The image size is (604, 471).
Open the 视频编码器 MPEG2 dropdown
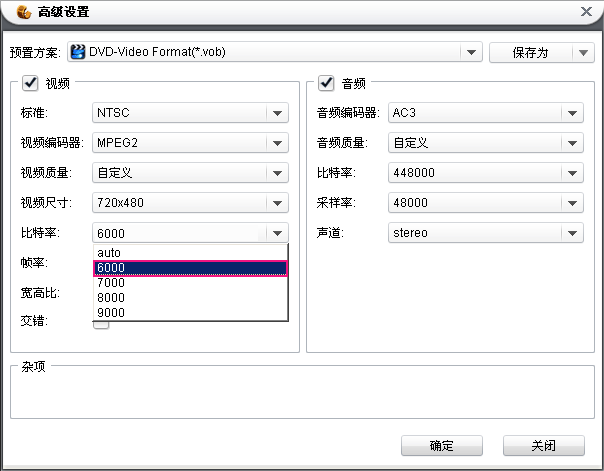pyautogui.click(x=277, y=143)
